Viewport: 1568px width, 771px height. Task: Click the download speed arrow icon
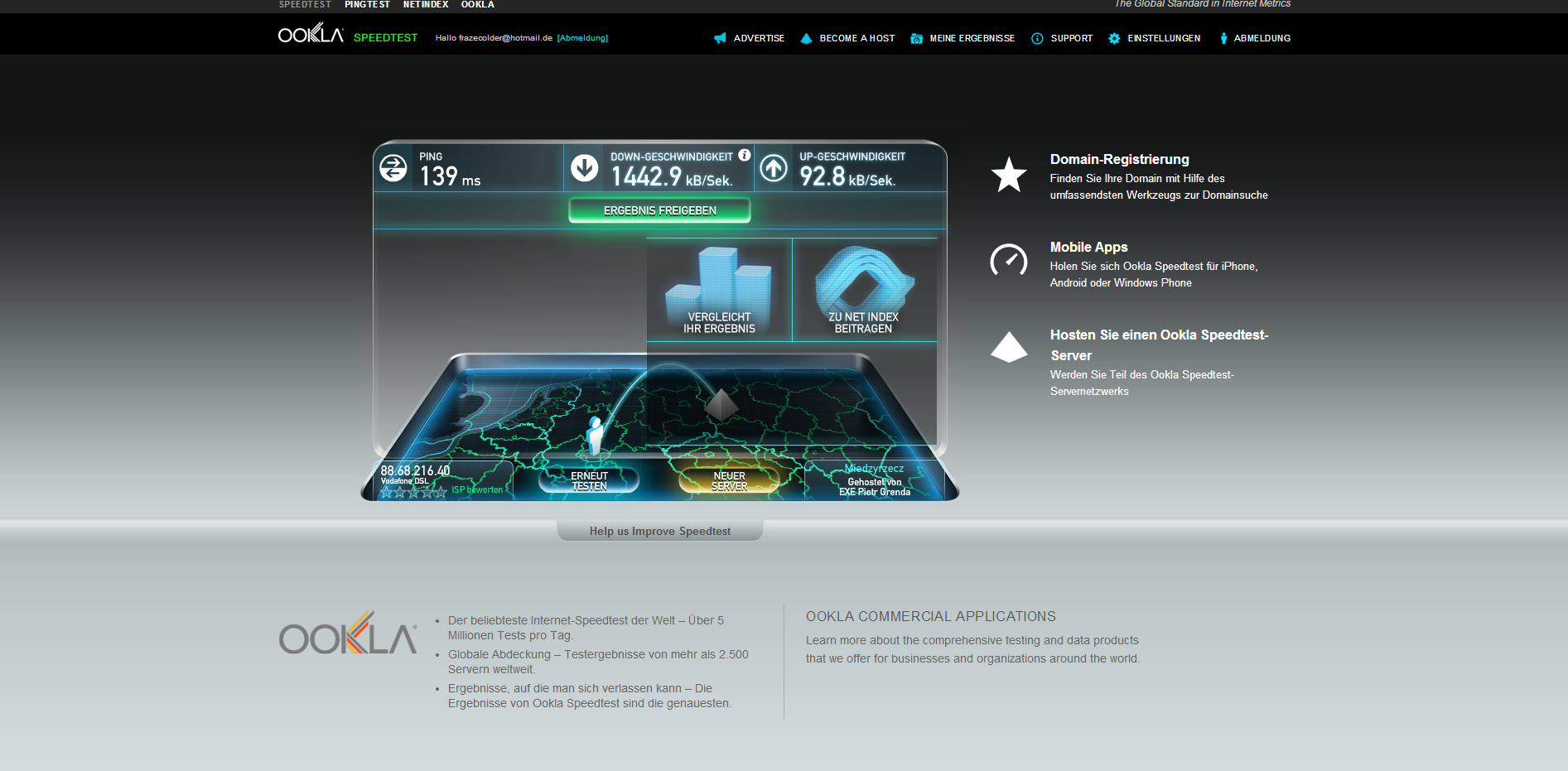point(585,168)
